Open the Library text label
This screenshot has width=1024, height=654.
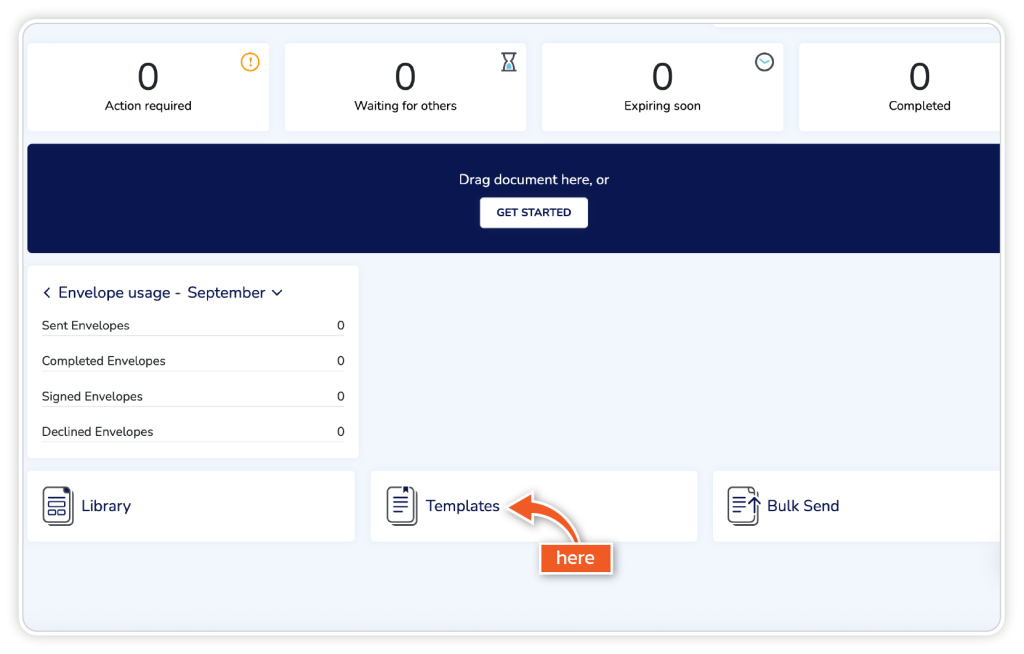[x=106, y=506]
